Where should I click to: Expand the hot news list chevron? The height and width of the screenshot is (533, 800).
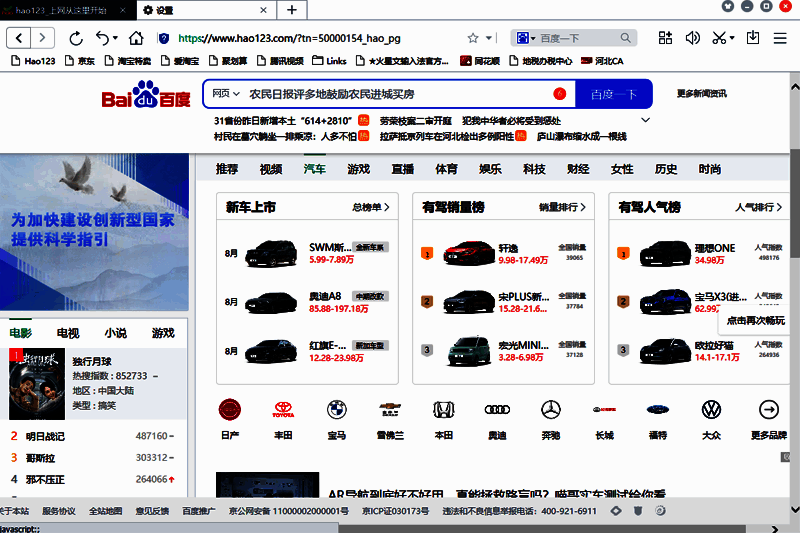pos(645,120)
